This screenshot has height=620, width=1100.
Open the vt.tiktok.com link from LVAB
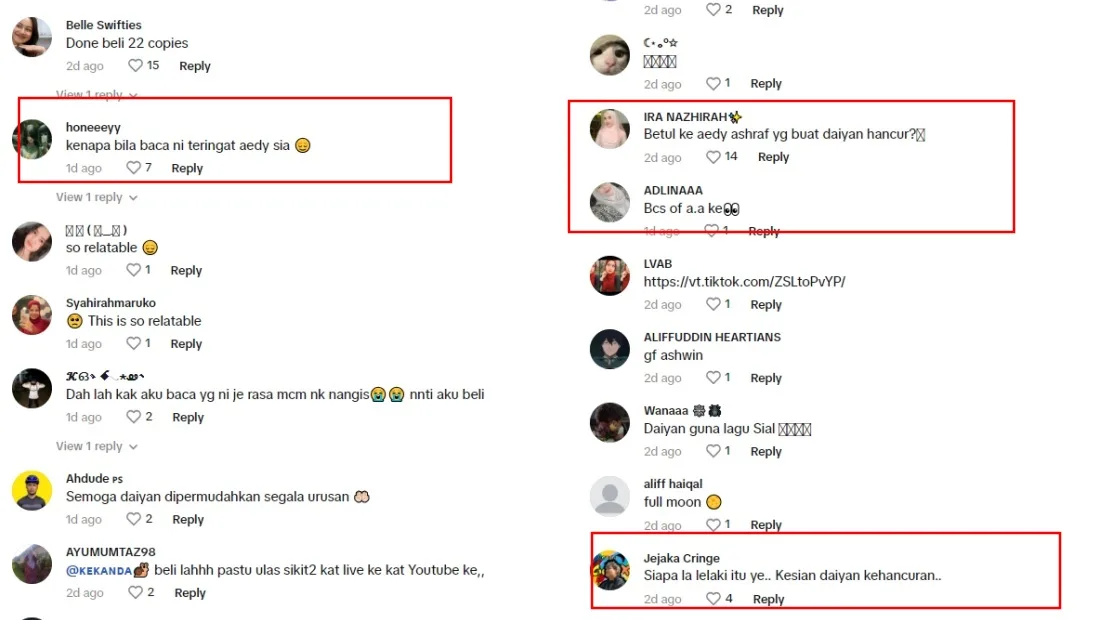pos(744,282)
